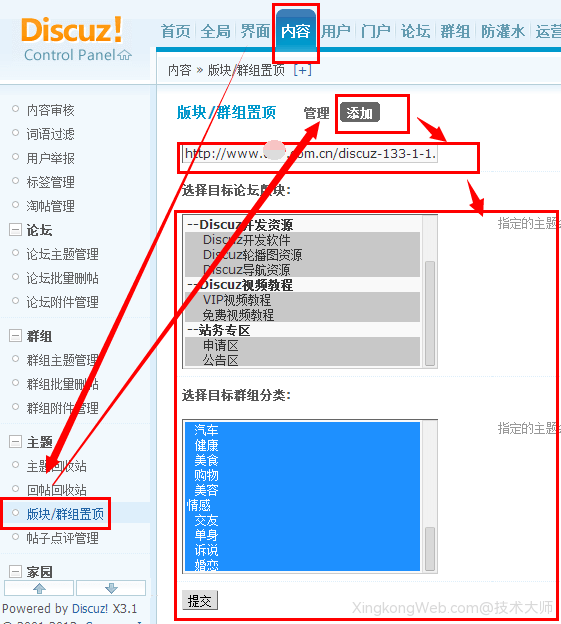The width and height of the screenshot is (561, 624).
Task: Open 论坛批量删帖 in the sidebar
Action: pos(62,278)
